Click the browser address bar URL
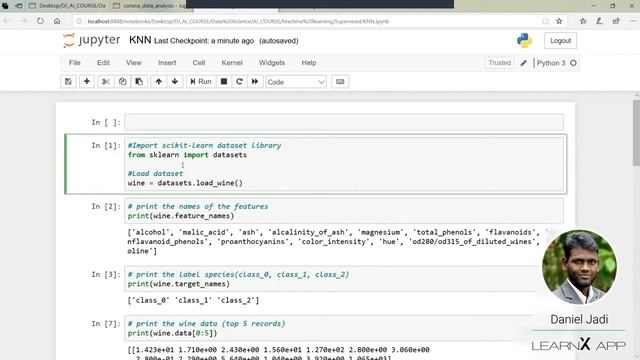Screen dimensions: 640x360 click(238, 21)
